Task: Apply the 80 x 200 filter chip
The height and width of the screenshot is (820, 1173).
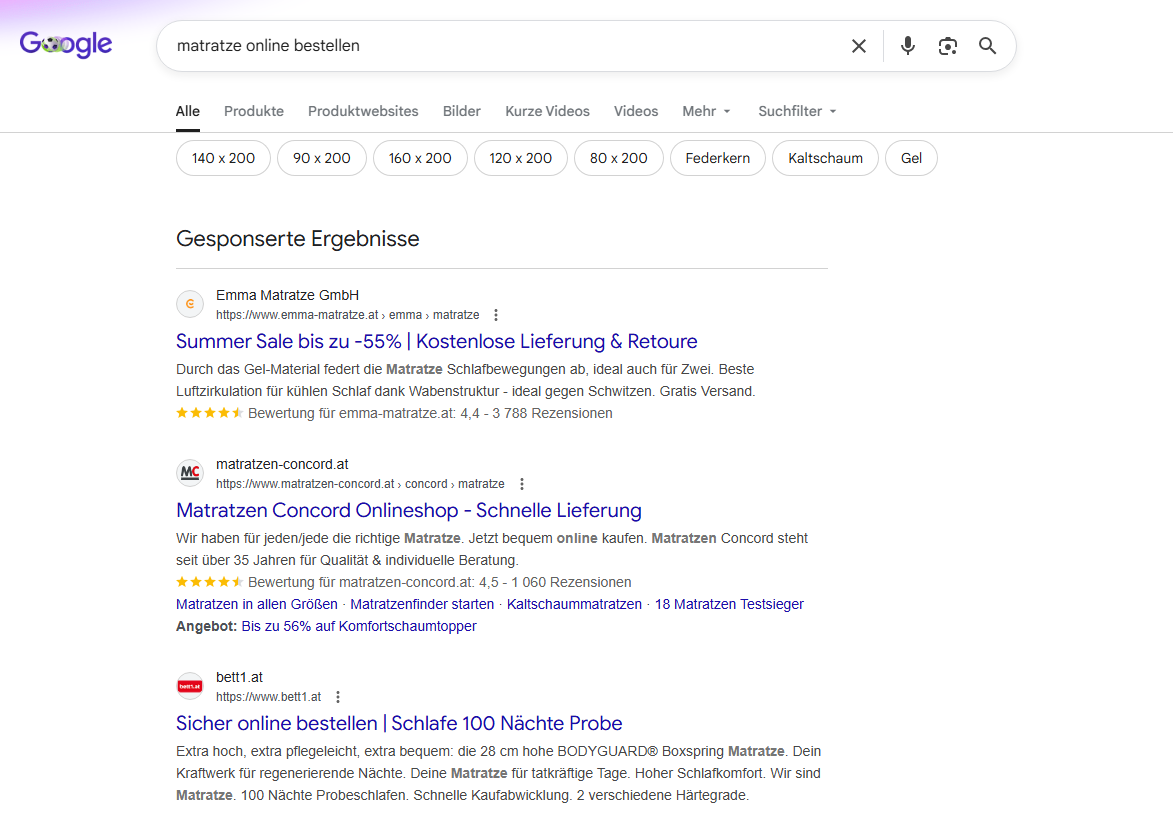Action: [x=619, y=158]
